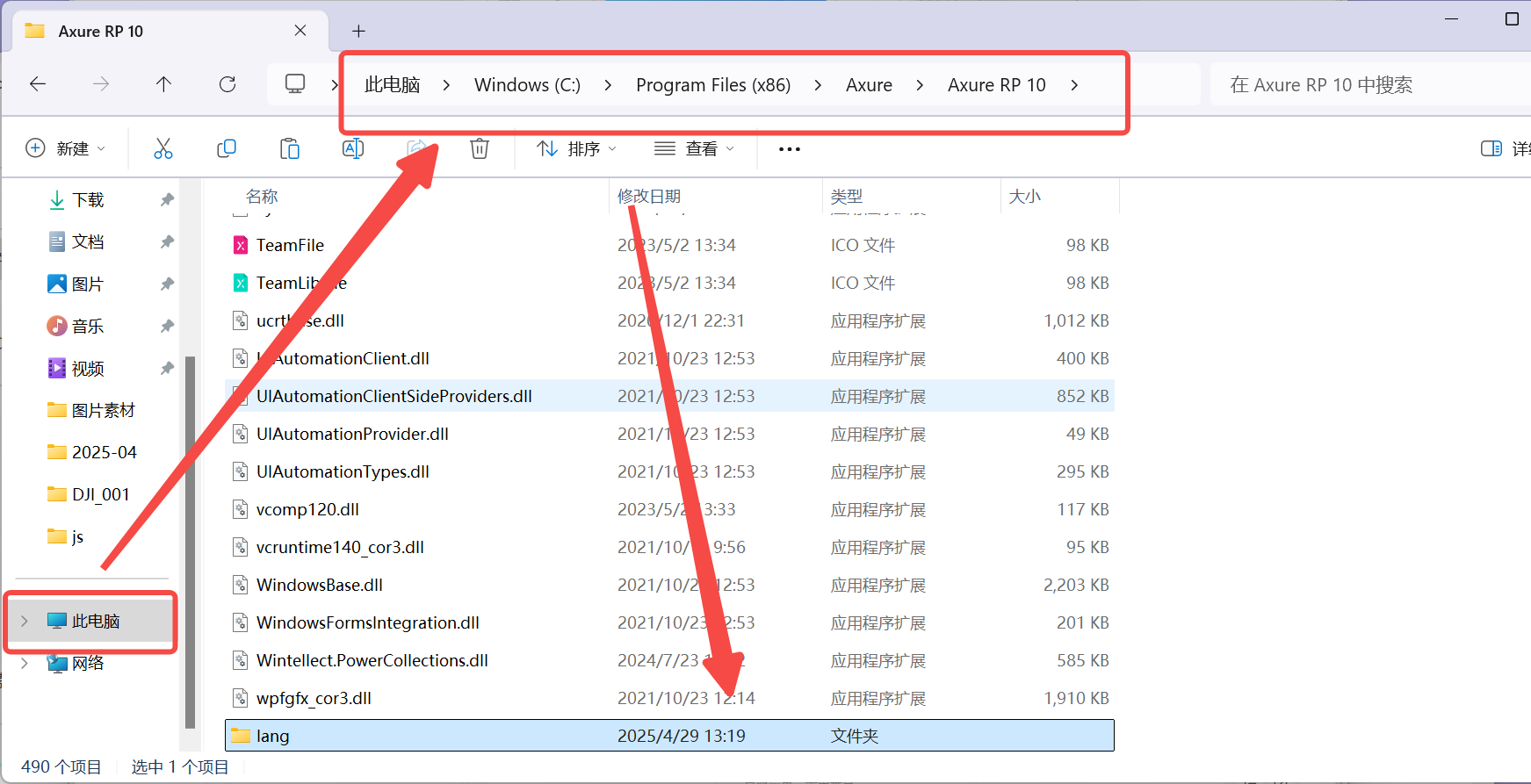Copy the selected item
Viewport: 1531px width, 784px height.
tap(227, 148)
